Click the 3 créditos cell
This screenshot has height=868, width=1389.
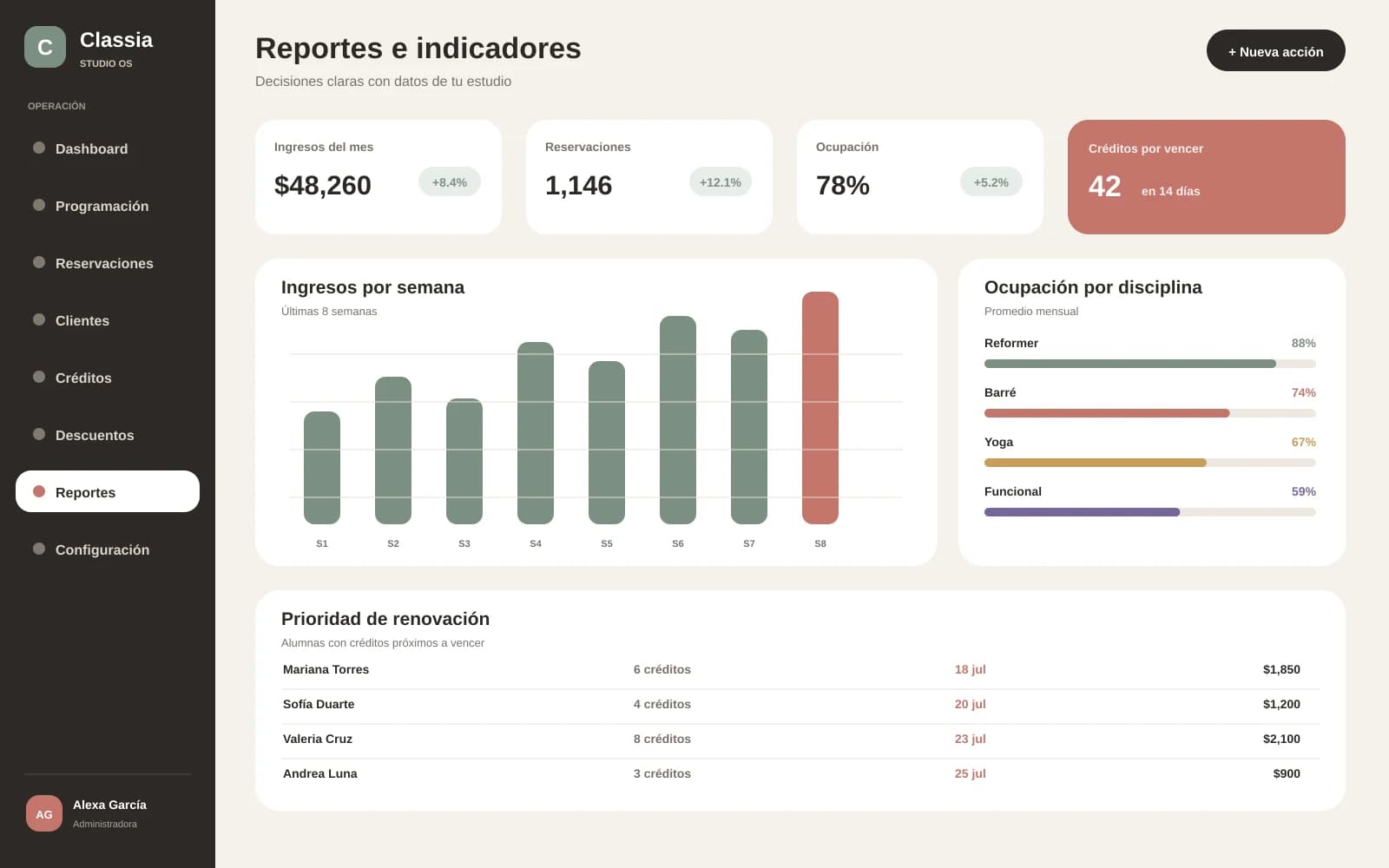point(662,773)
